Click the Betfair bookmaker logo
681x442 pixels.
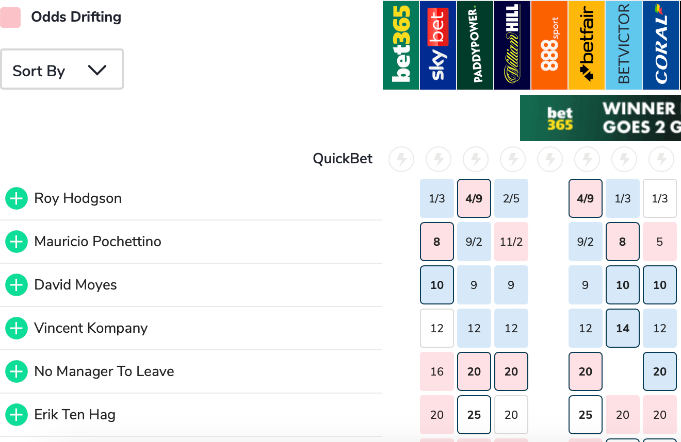(586, 45)
